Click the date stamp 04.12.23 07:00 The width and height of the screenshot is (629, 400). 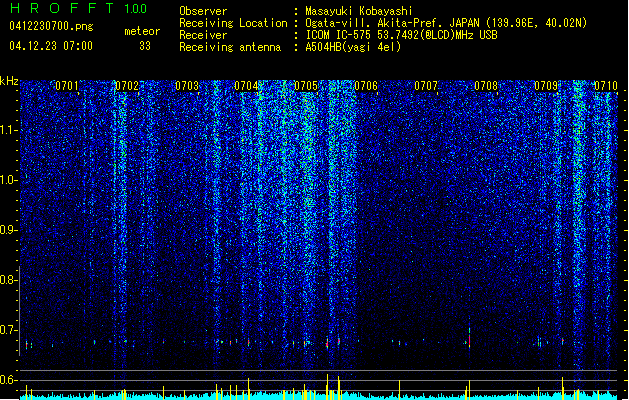pyautogui.click(x=51, y=46)
